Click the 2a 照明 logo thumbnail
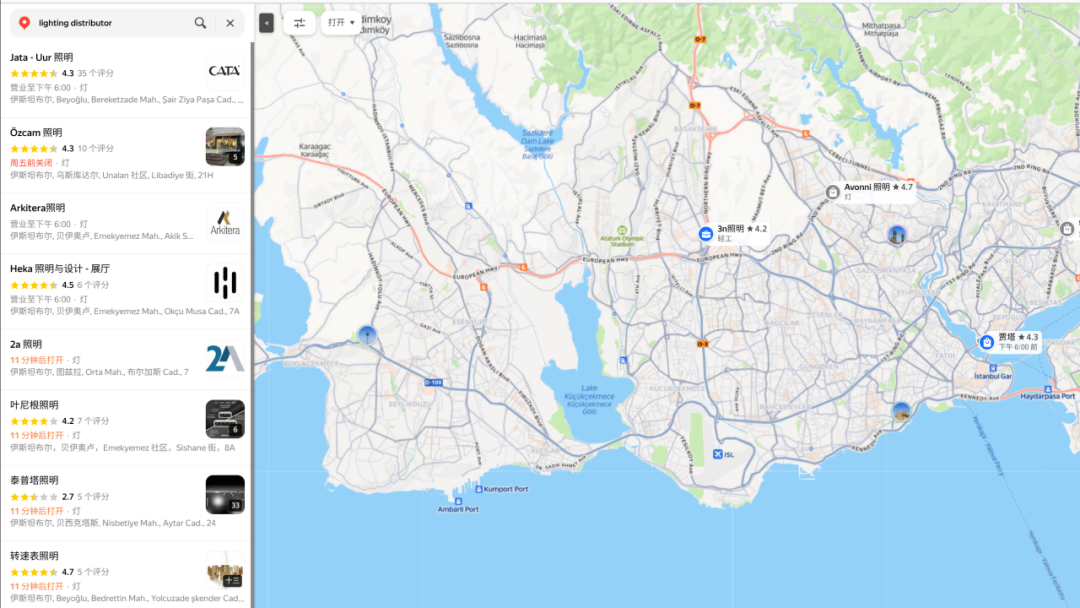 click(225, 358)
